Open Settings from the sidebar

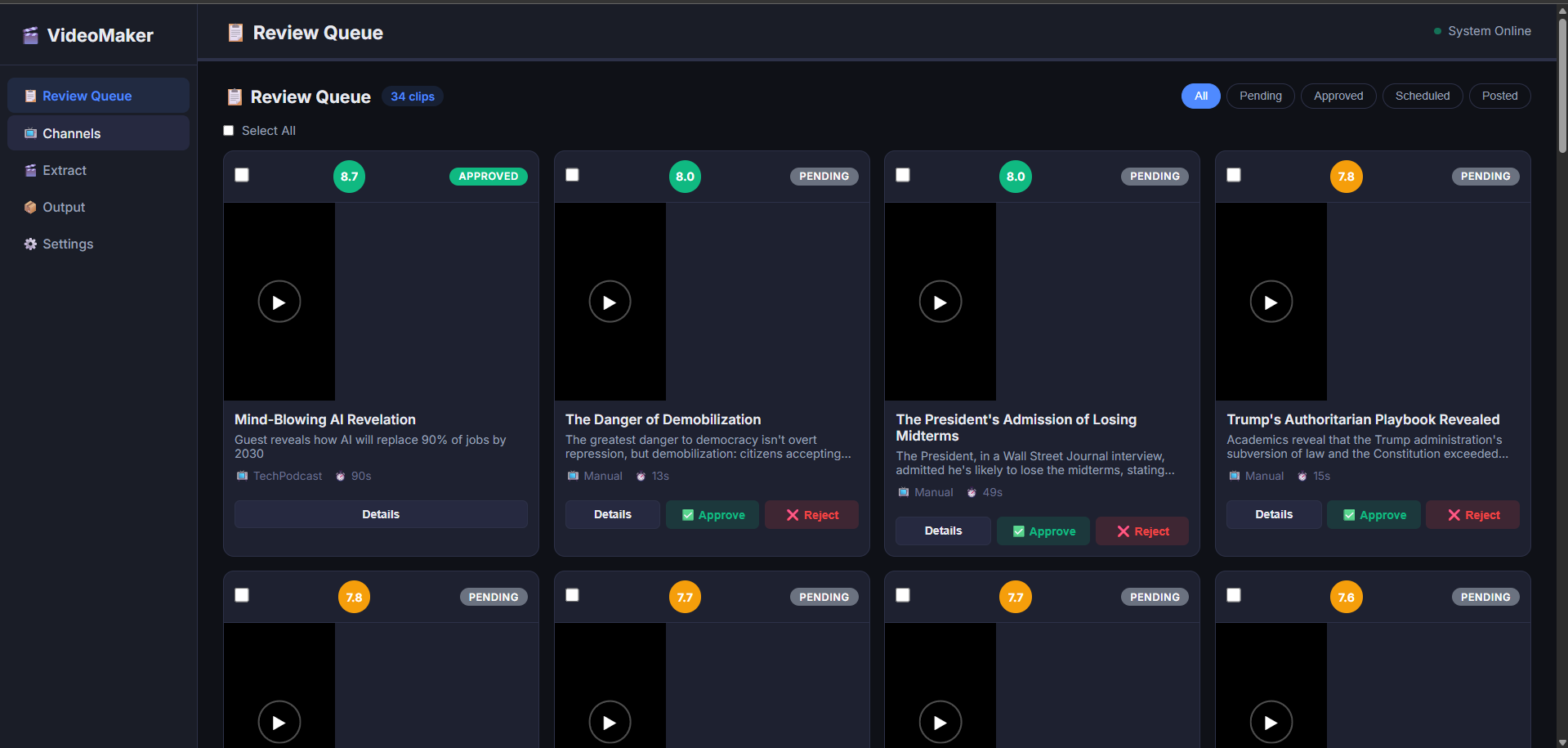point(67,244)
